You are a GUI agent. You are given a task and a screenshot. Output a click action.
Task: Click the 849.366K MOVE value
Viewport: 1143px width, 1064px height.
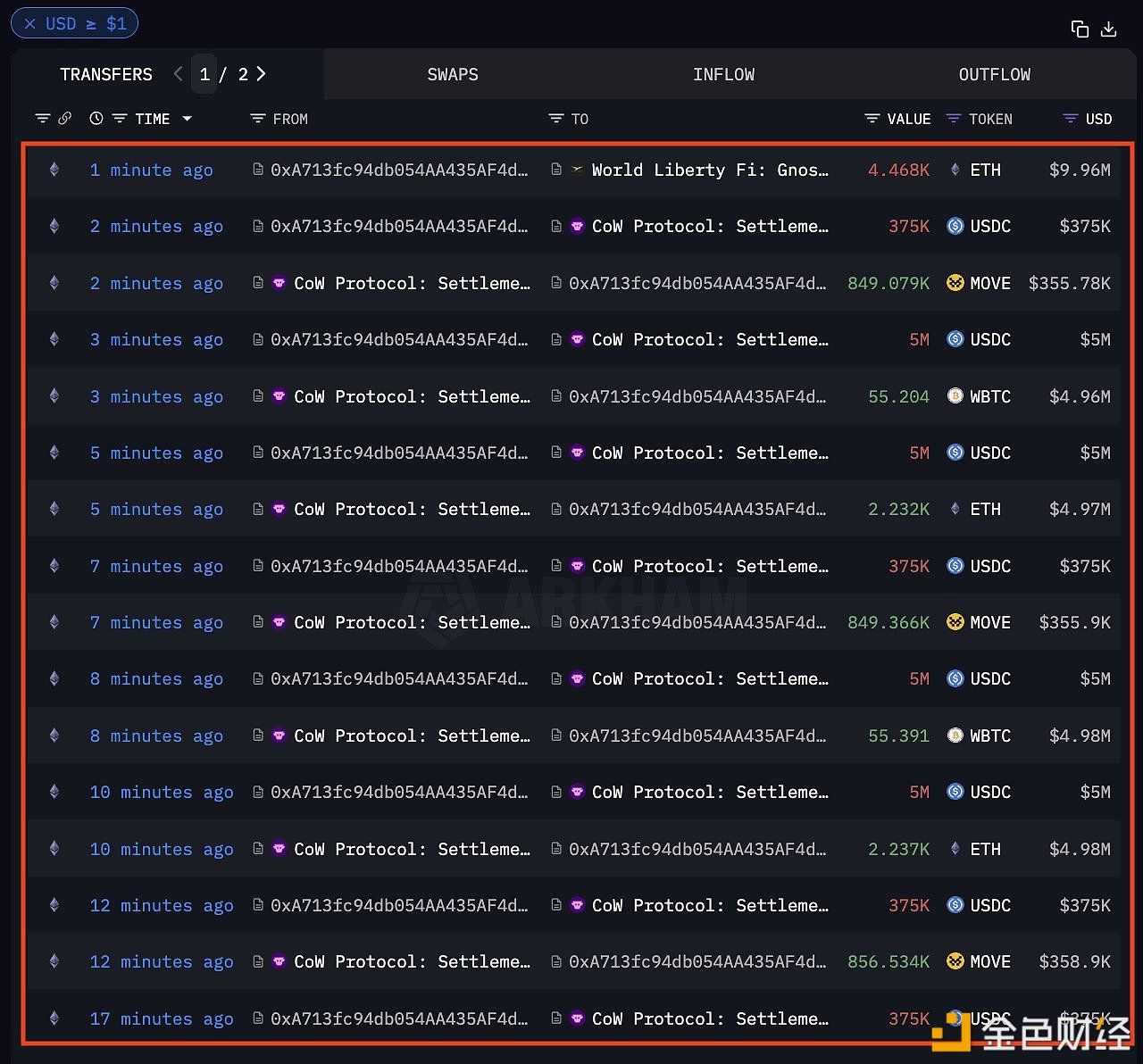tap(889, 622)
